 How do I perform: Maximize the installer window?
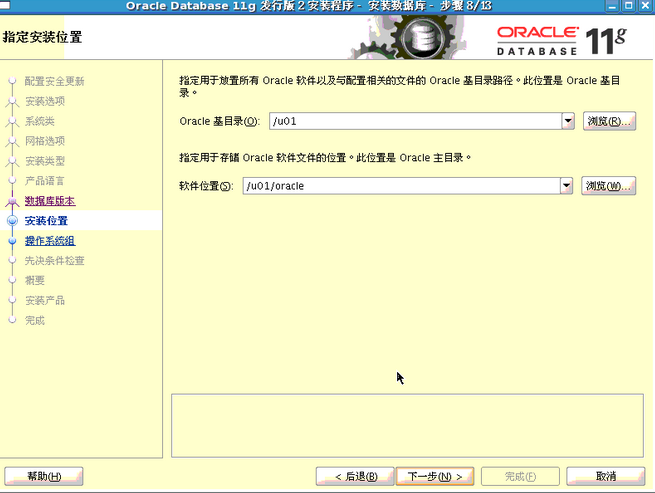(628, 6)
